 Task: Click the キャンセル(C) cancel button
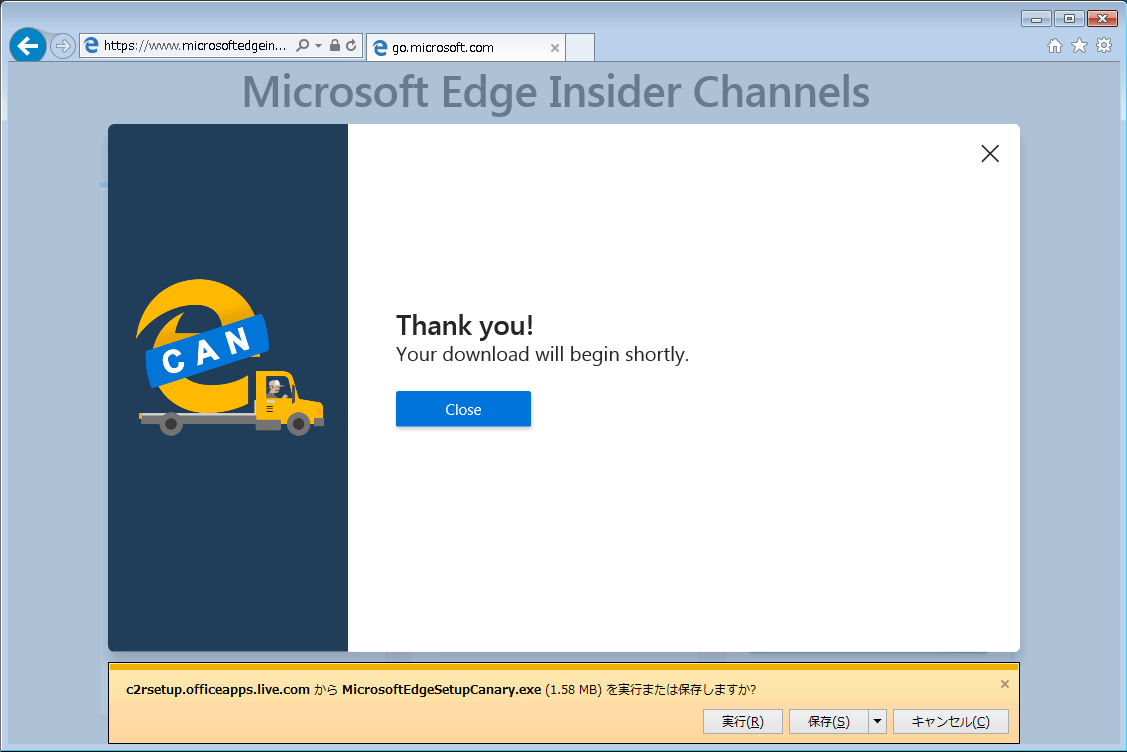click(950, 721)
